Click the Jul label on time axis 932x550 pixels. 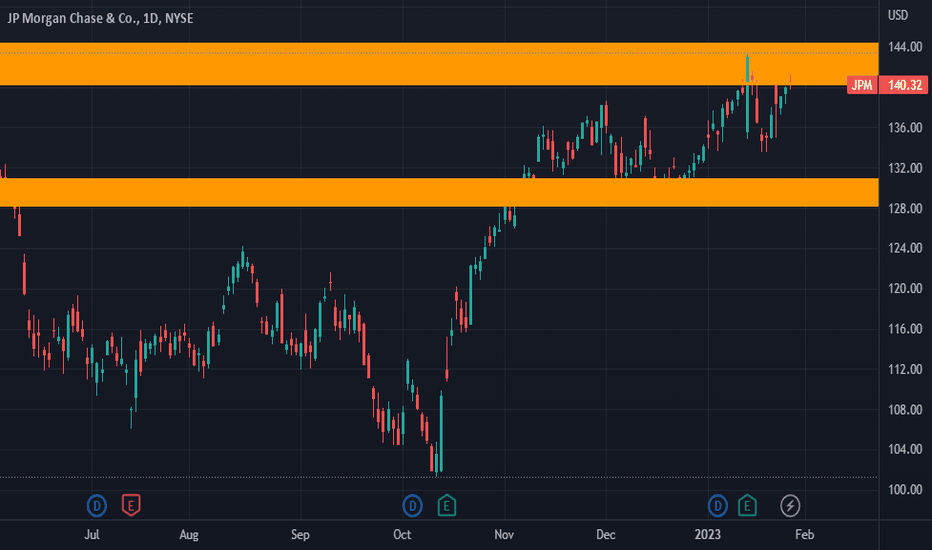pyautogui.click(x=92, y=535)
